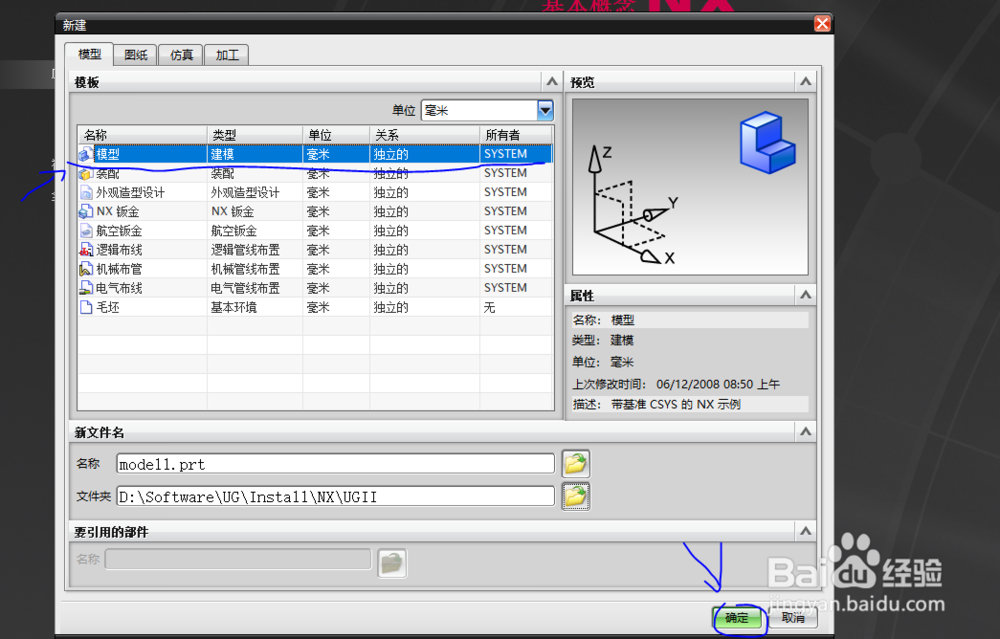The height and width of the screenshot is (639, 1000).
Task: Choose the 逻辑布线 template icon
Action: pos(85,250)
